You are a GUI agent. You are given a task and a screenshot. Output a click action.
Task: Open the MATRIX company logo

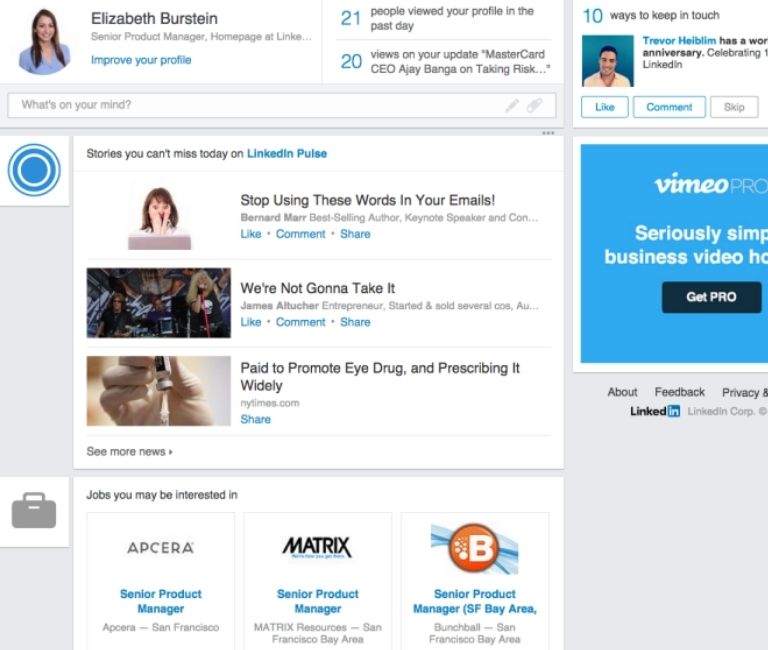coord(317,547)
